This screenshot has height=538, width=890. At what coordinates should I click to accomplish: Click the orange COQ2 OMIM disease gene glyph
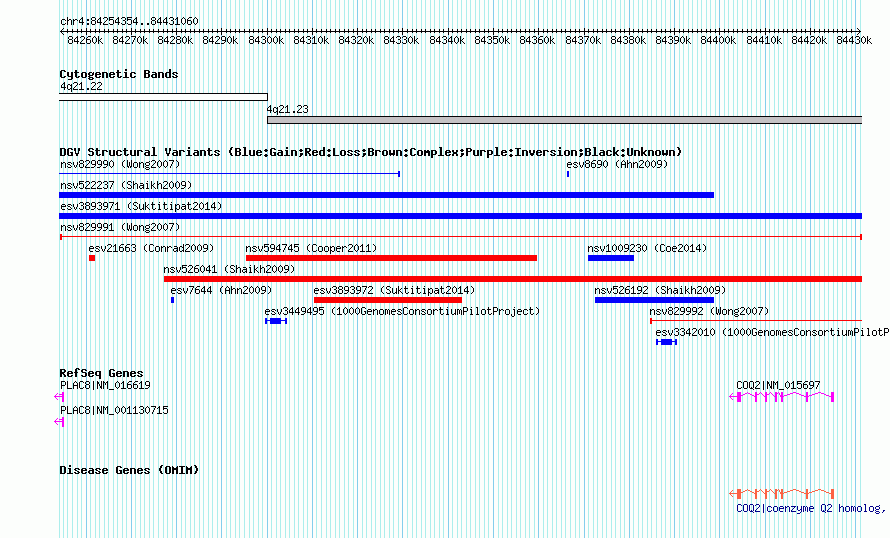782,494
